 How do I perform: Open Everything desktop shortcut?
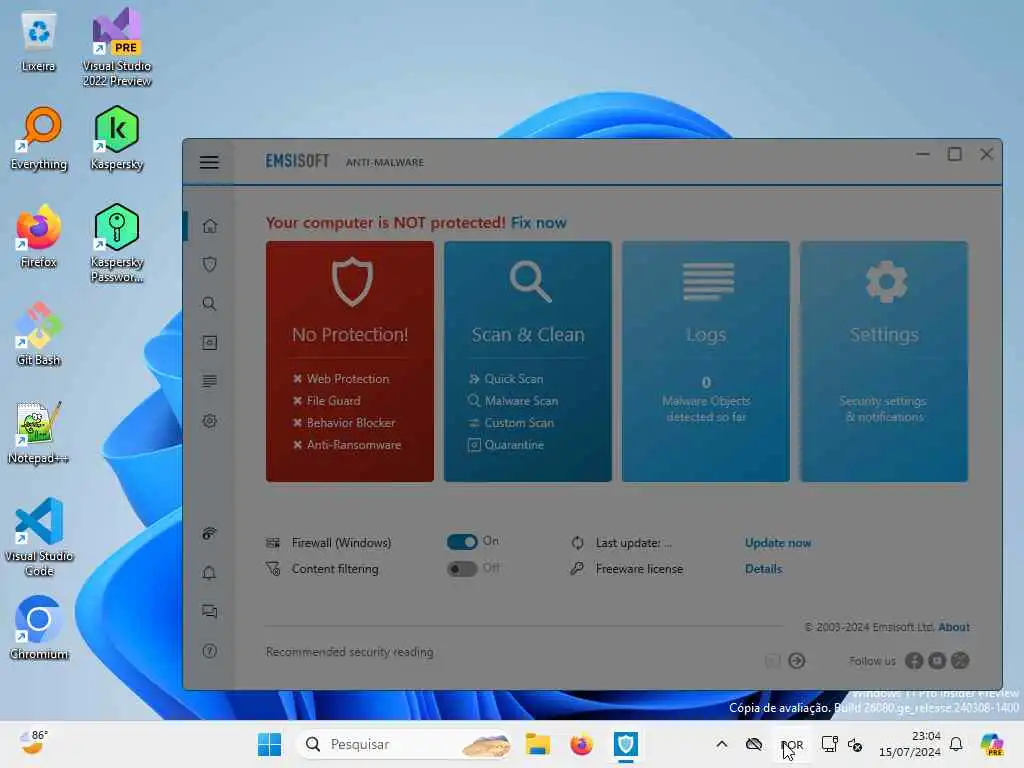coord(39,138)
